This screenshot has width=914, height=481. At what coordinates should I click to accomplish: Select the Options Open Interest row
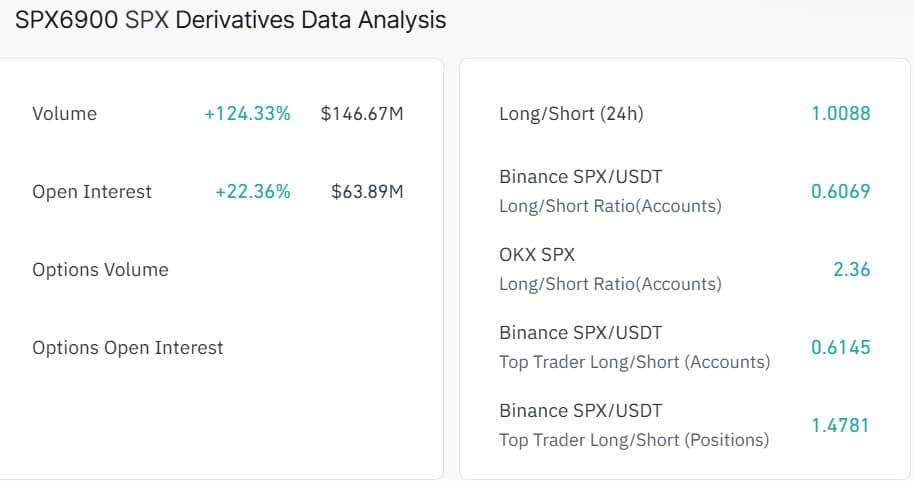[128, 348]
